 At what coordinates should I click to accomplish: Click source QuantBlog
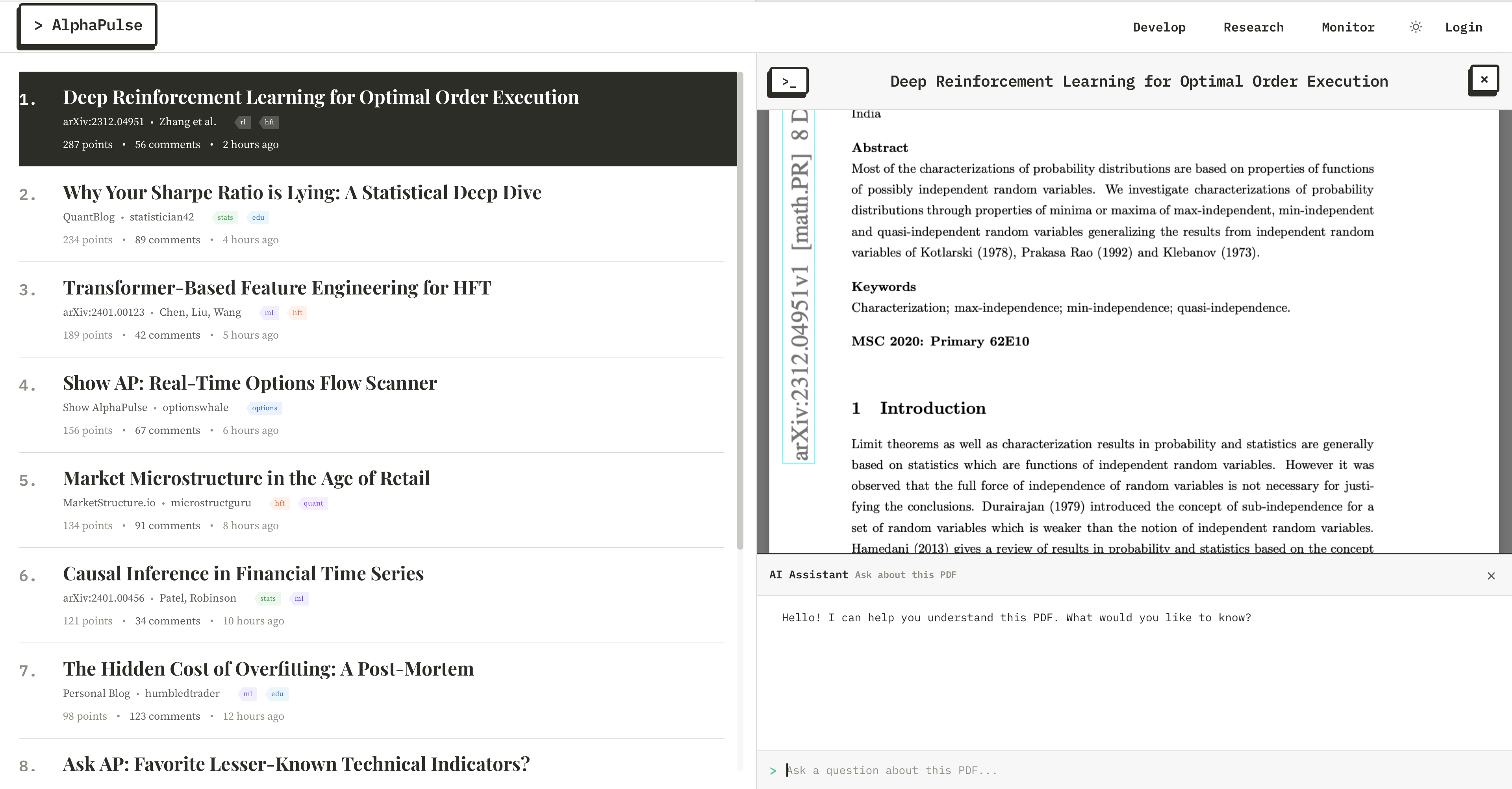[x=89, y=217]
